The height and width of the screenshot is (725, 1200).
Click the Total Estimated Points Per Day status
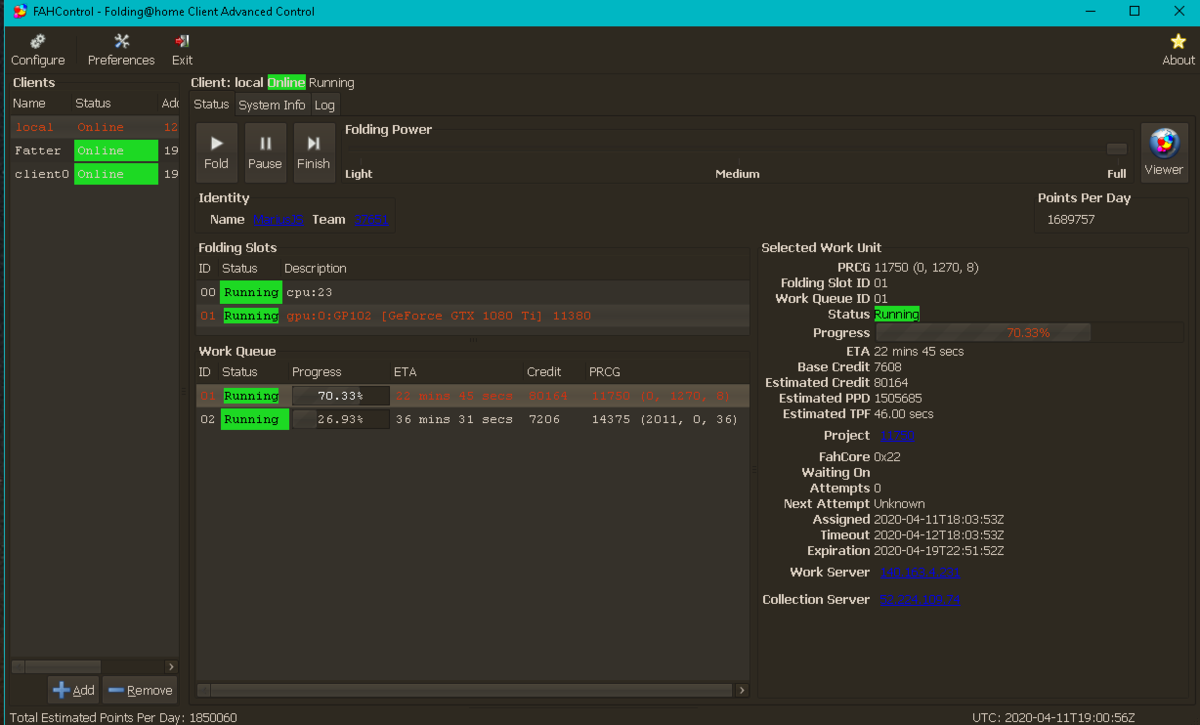pyautogui.click(x=123, y=717)
